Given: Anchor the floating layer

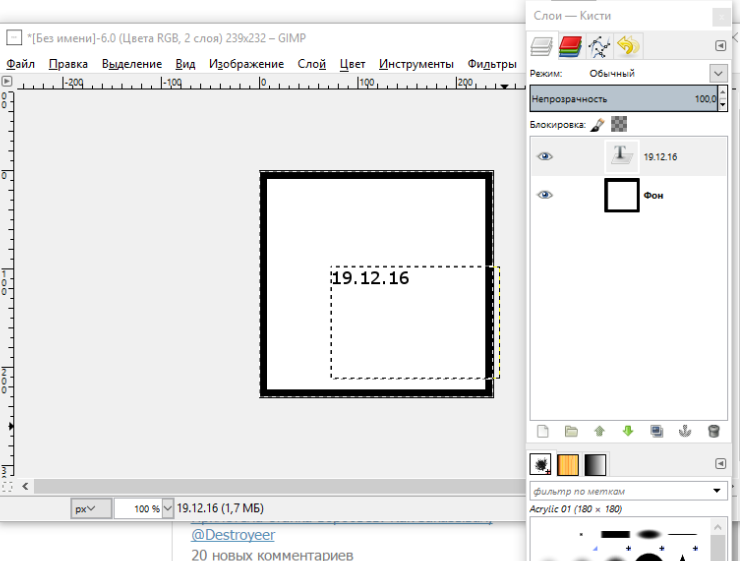Looking at the screenshot, I should coord(685,431).
